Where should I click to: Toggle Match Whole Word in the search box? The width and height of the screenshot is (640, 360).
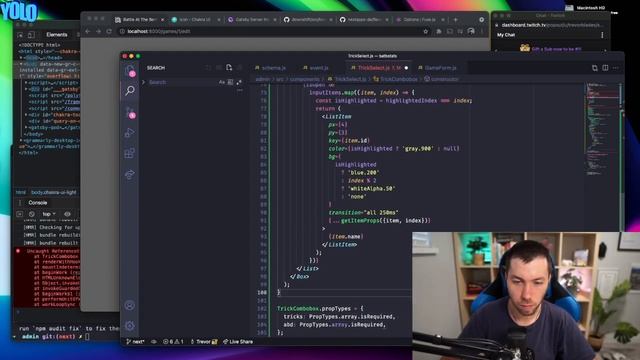[x=230, y=82]
